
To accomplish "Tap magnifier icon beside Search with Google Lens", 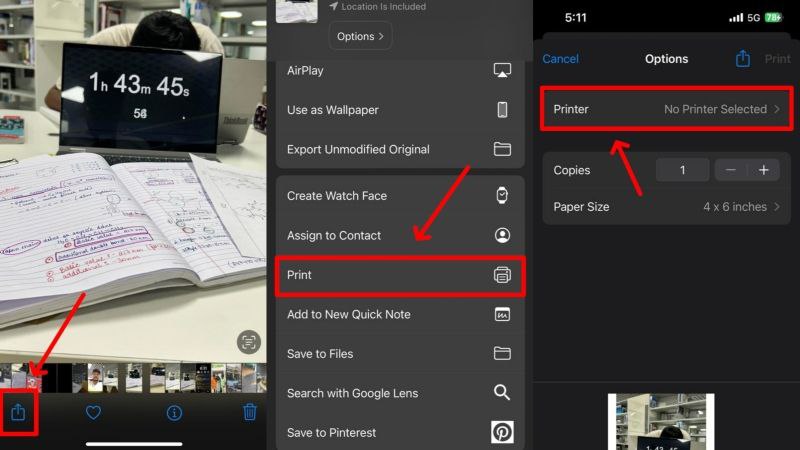I will click(502, 392).
